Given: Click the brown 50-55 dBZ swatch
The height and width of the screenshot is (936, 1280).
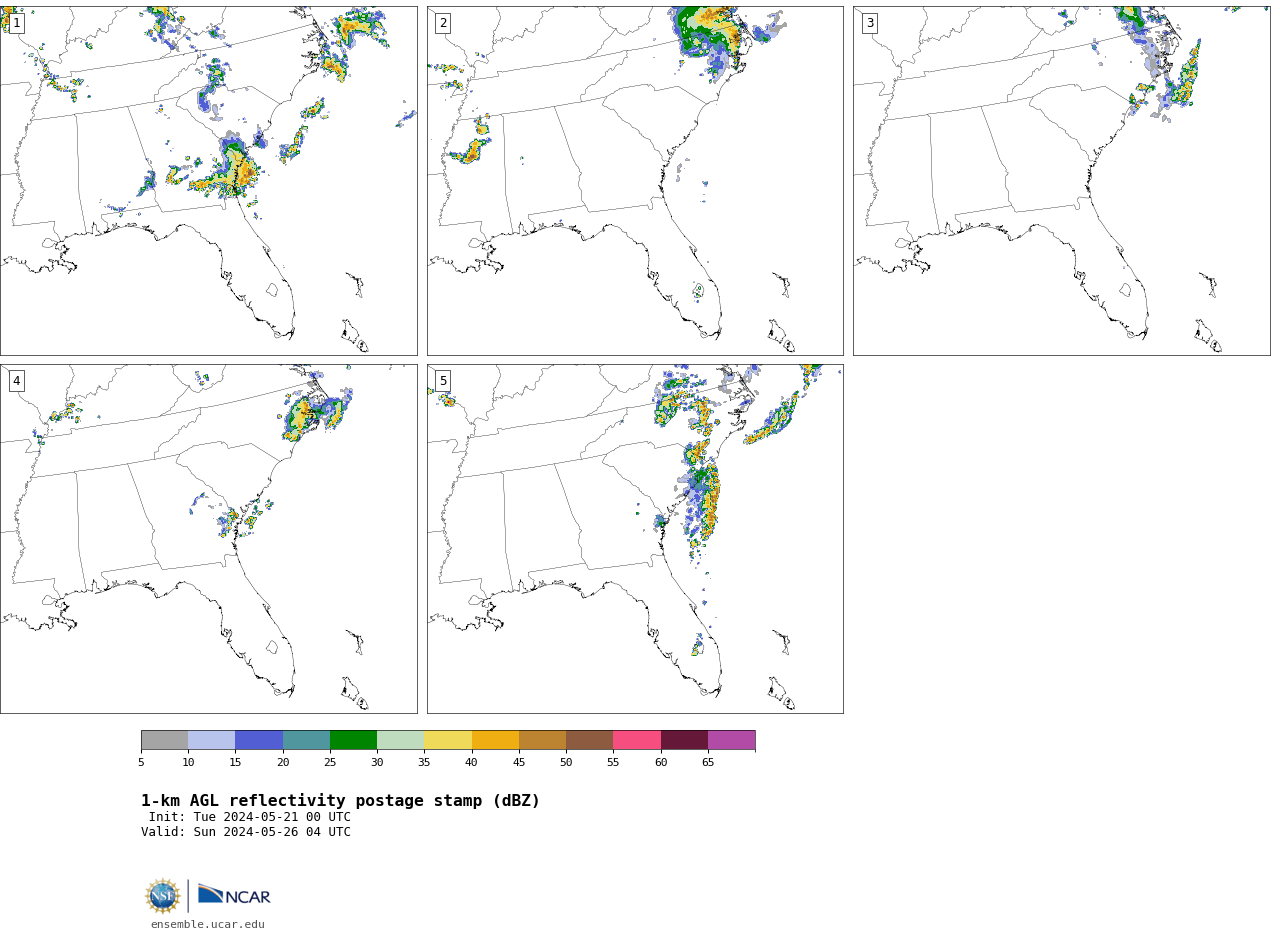Looking at the screenshot, I should point(589,740).
